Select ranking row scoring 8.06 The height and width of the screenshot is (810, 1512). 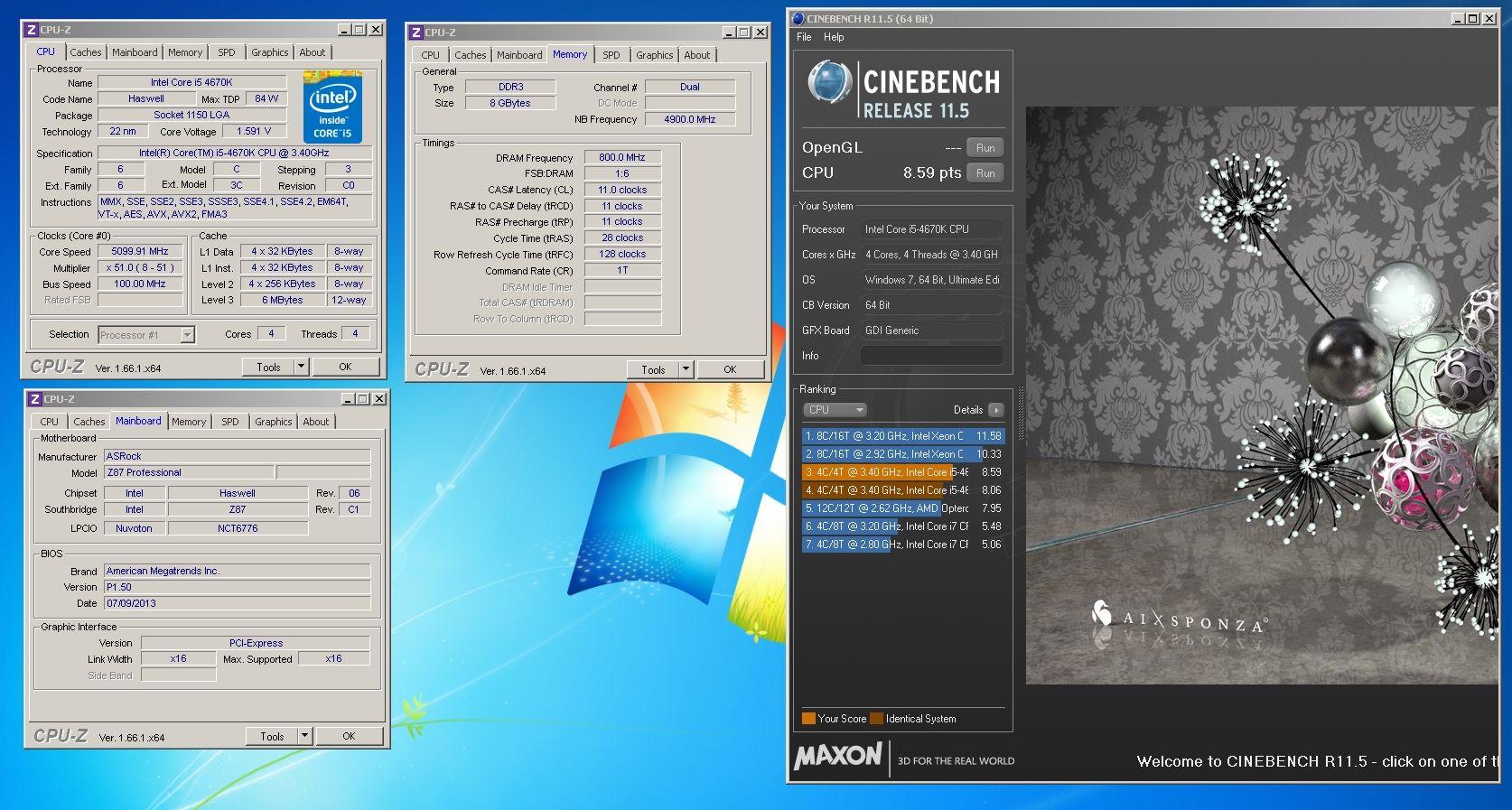pos(903,490)
